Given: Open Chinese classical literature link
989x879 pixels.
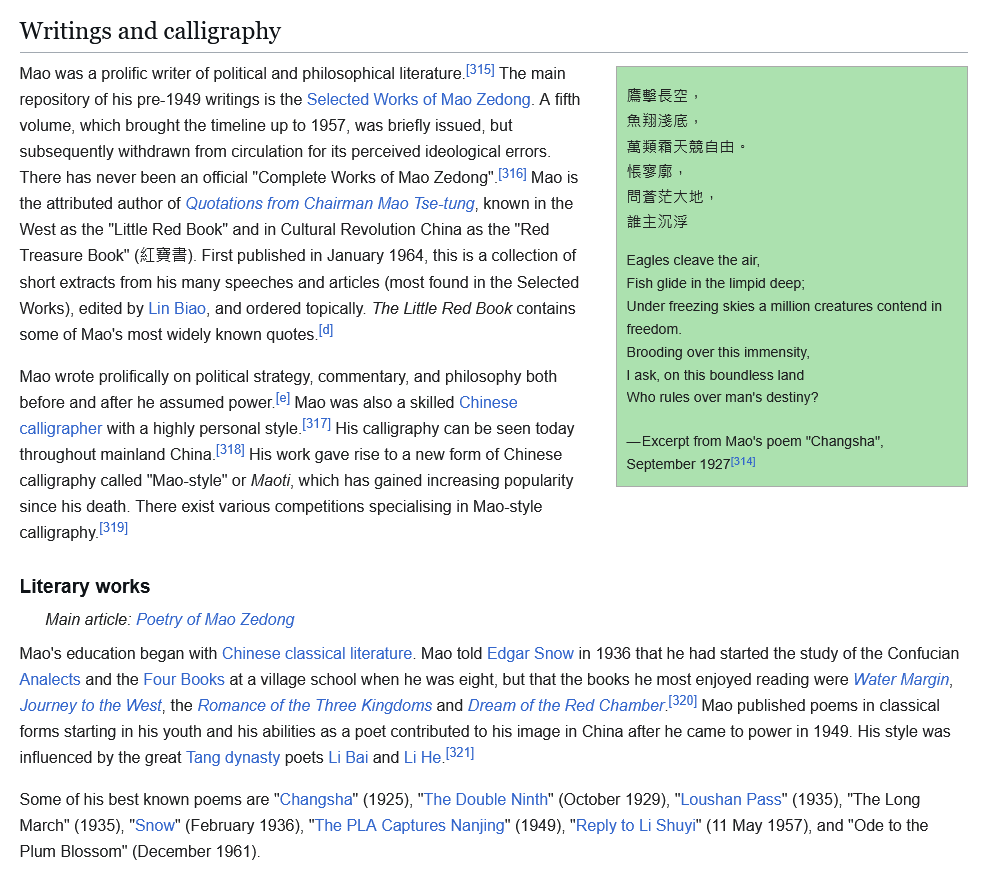Looking at the screenshot, I should [317, 653].
